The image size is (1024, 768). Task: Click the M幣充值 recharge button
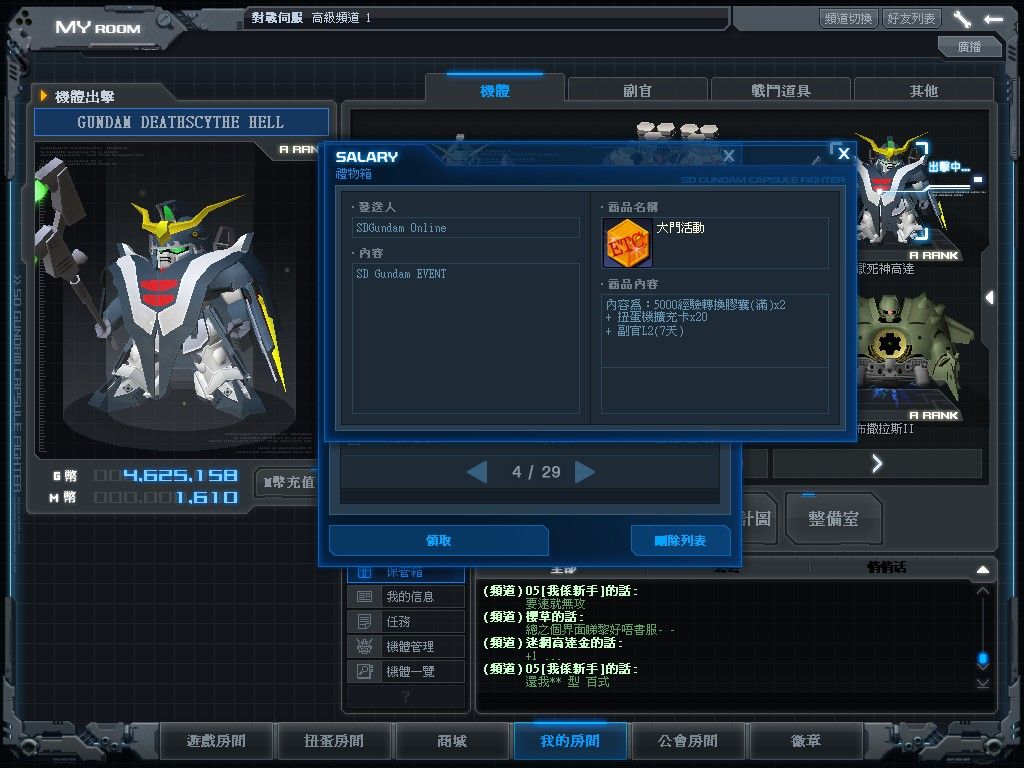tap(288, 483)
